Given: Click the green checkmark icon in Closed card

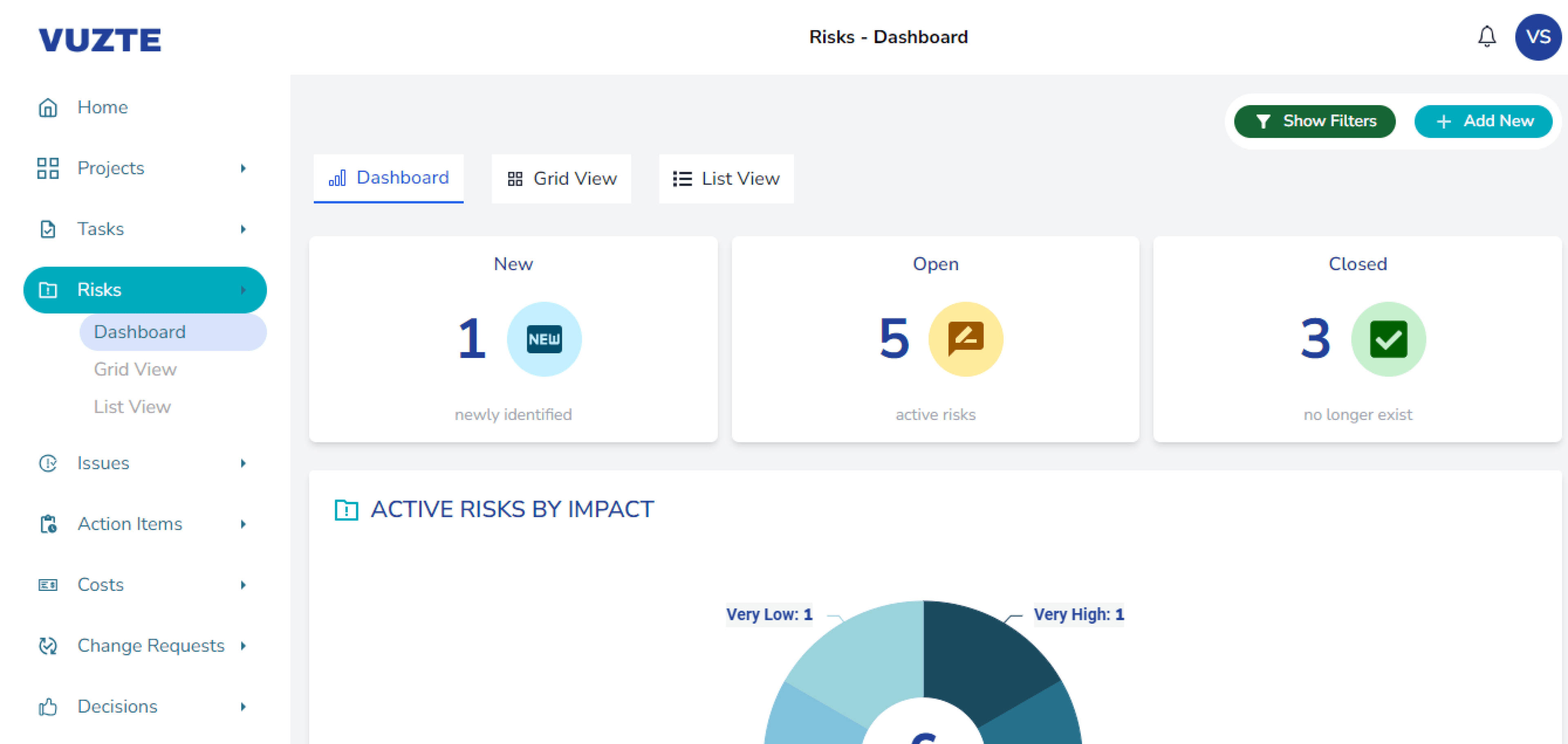Looking at the screenshot, I should coord(1388,339).
